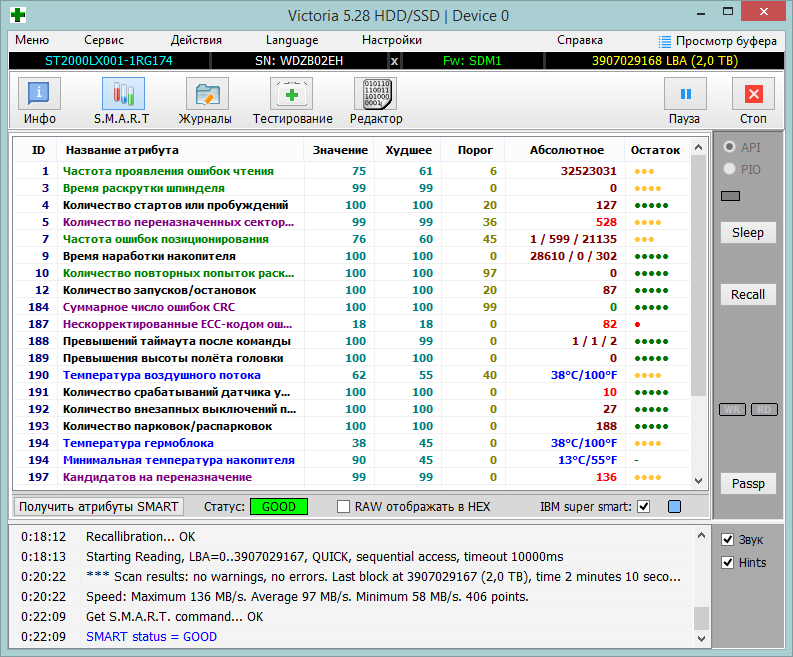Click the Порог column header
This screenshot has width=793, height=657.
point(475,150)
